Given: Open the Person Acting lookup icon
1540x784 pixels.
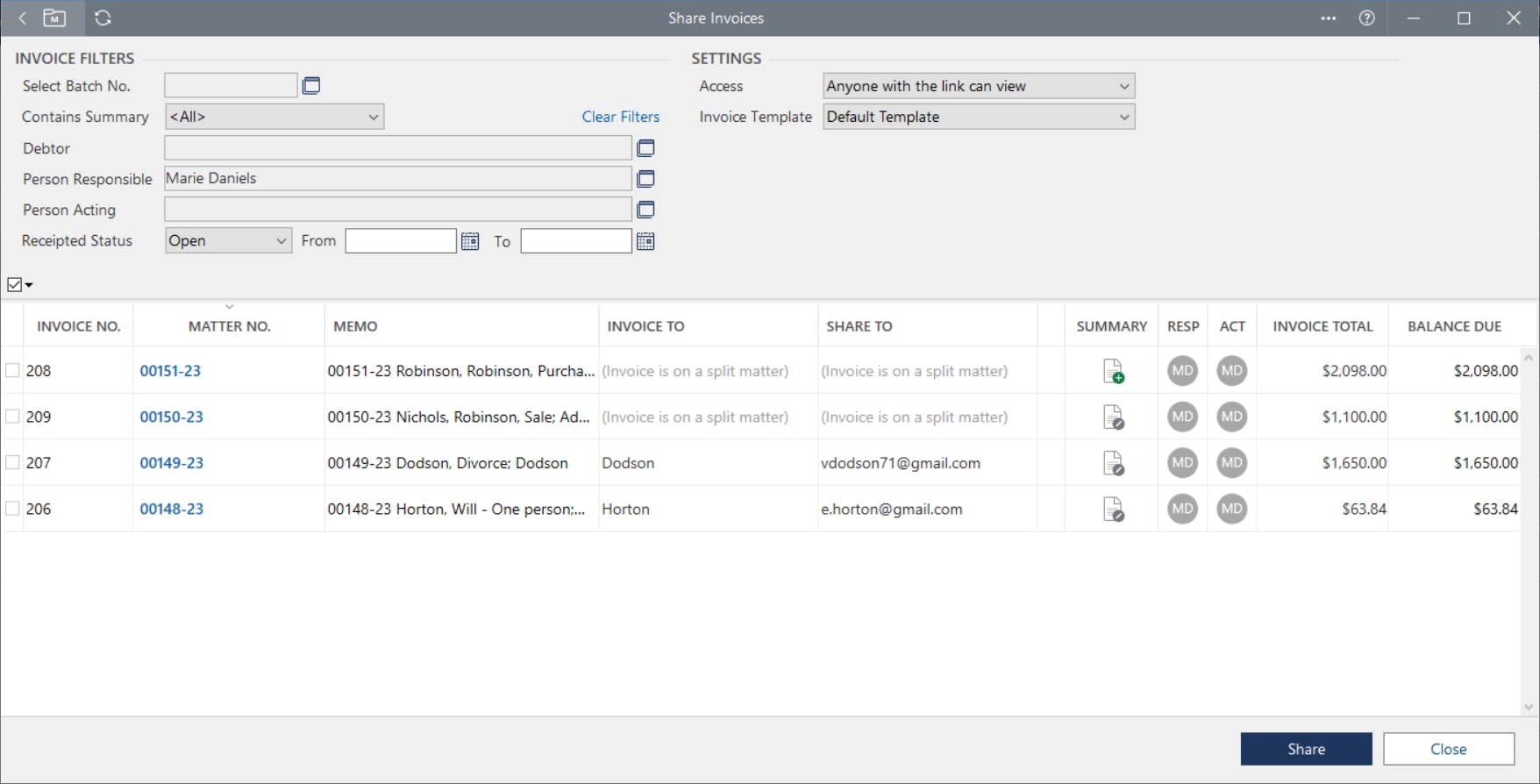Looking at the screenshot, I should (645, 210).
